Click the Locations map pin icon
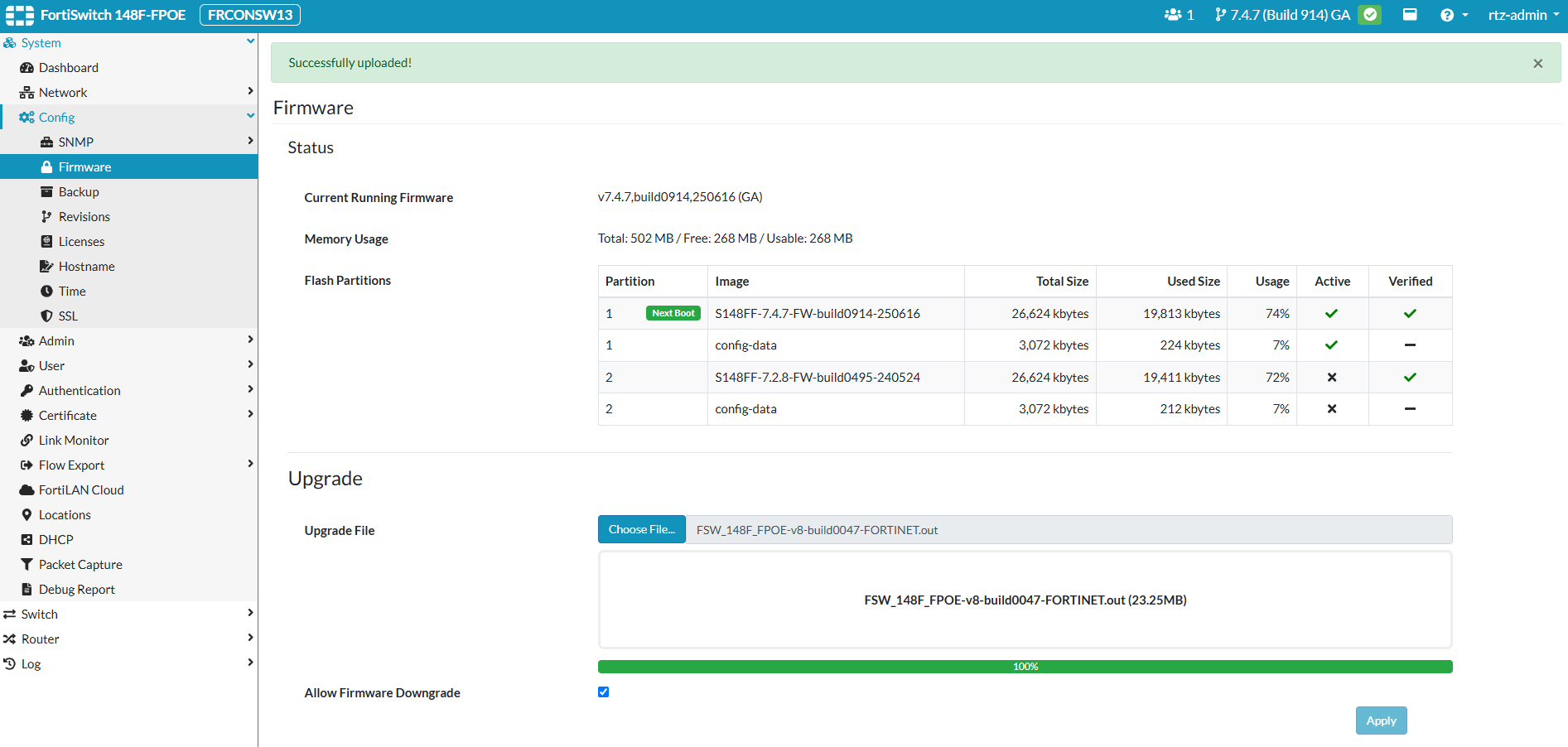This screenshot has height=747, width=1568. (27, 515)
